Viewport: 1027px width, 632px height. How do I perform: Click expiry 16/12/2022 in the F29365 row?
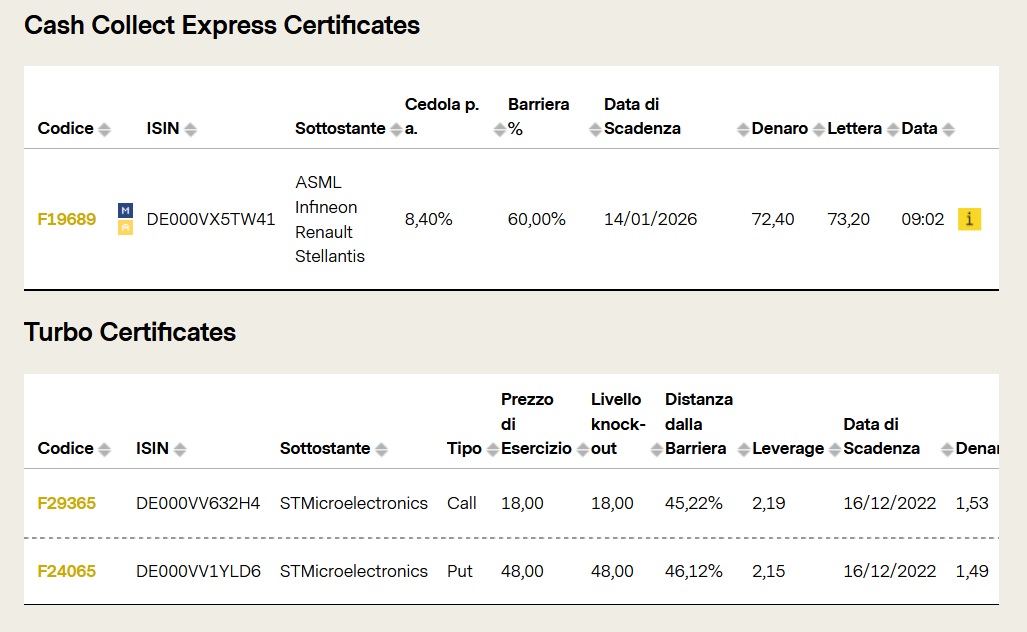pos(889,503)
